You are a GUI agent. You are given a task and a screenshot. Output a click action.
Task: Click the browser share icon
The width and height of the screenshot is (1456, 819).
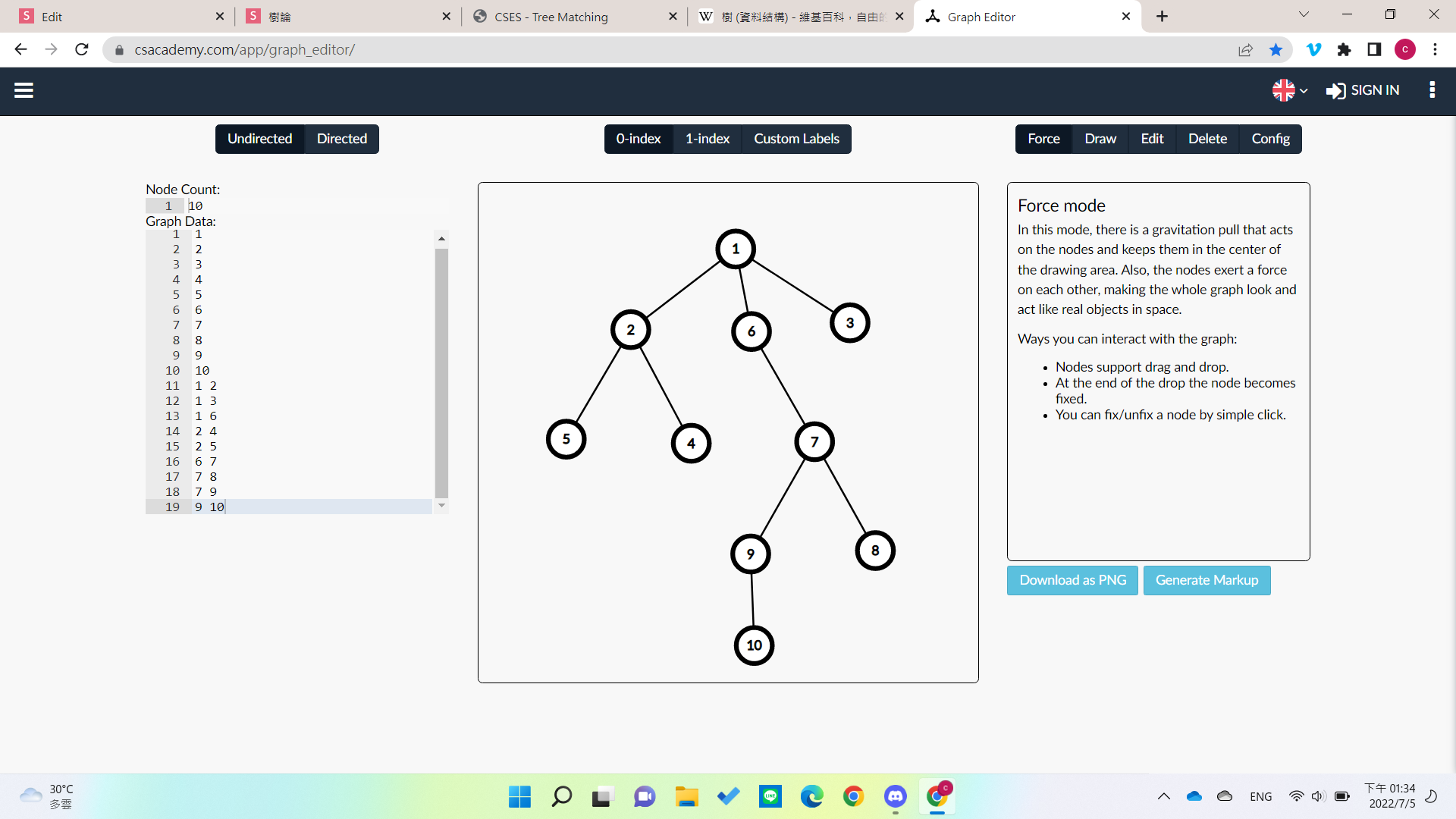coord(1245,50)
